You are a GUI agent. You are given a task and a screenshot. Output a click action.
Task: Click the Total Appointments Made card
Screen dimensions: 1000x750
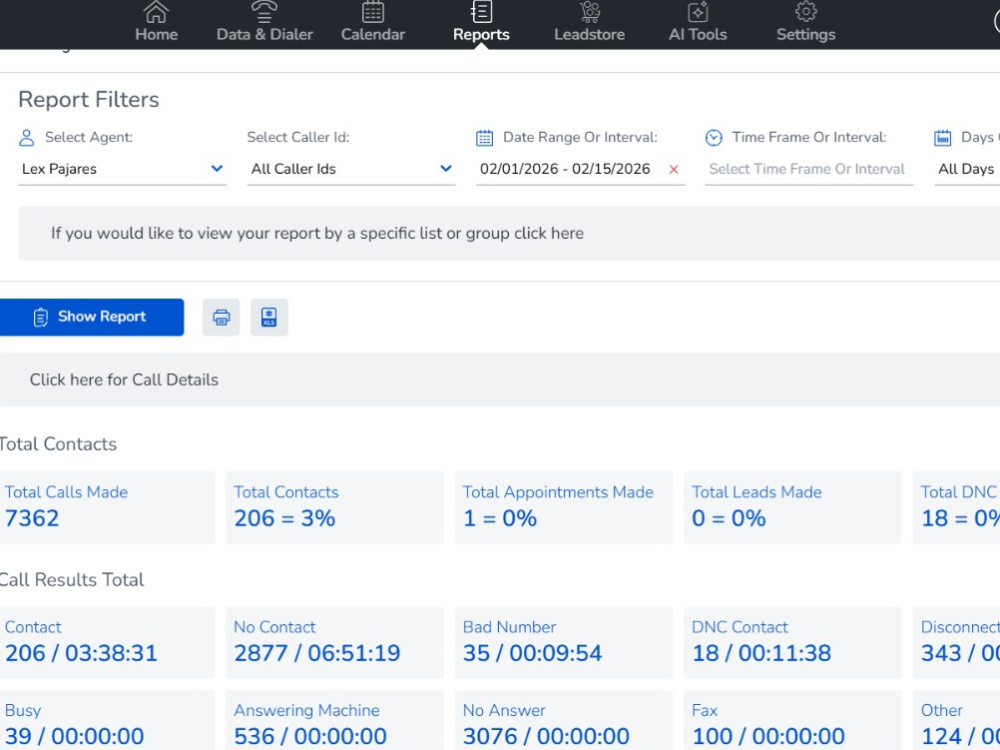pos(564,508)
